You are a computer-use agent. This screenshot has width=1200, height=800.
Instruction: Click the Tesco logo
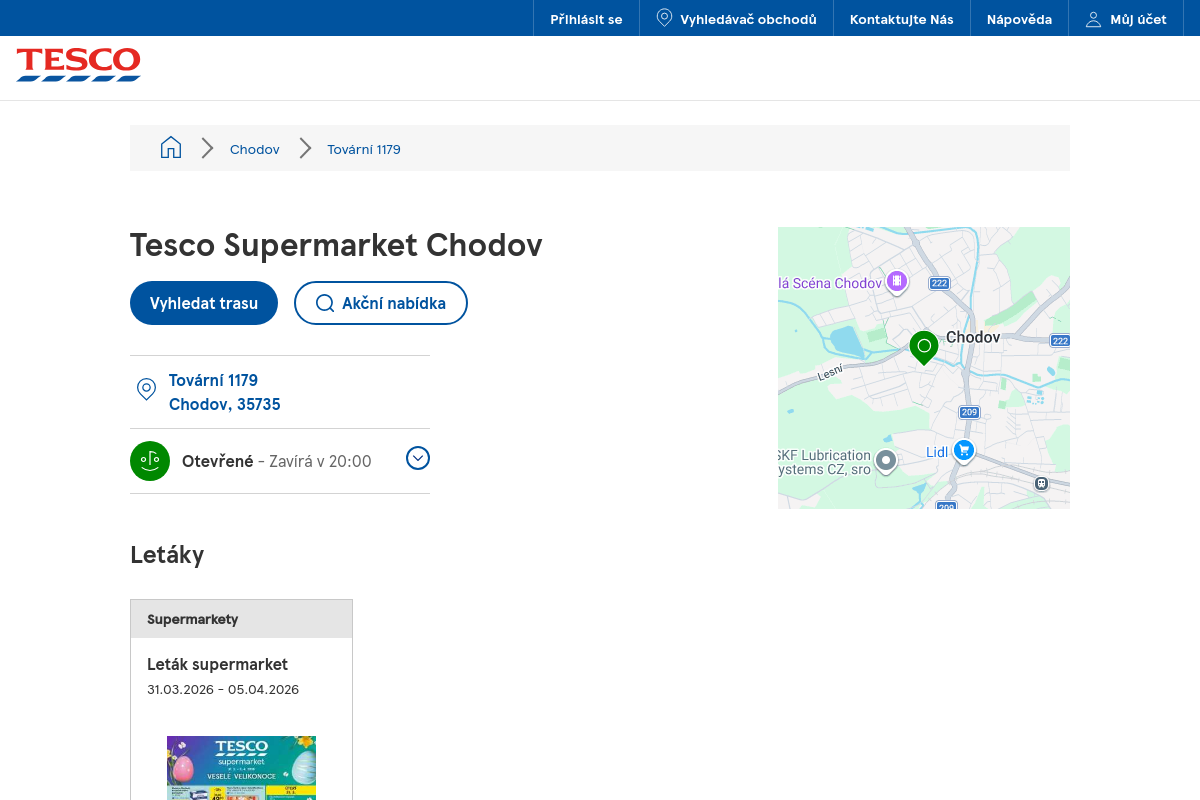(78, 65)
